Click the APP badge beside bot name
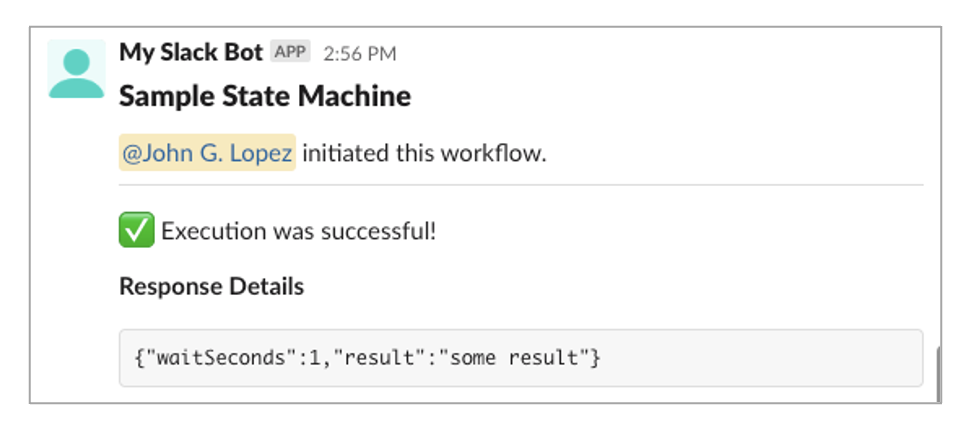Screen dimensions: 974x430 [x=290, y=52]
